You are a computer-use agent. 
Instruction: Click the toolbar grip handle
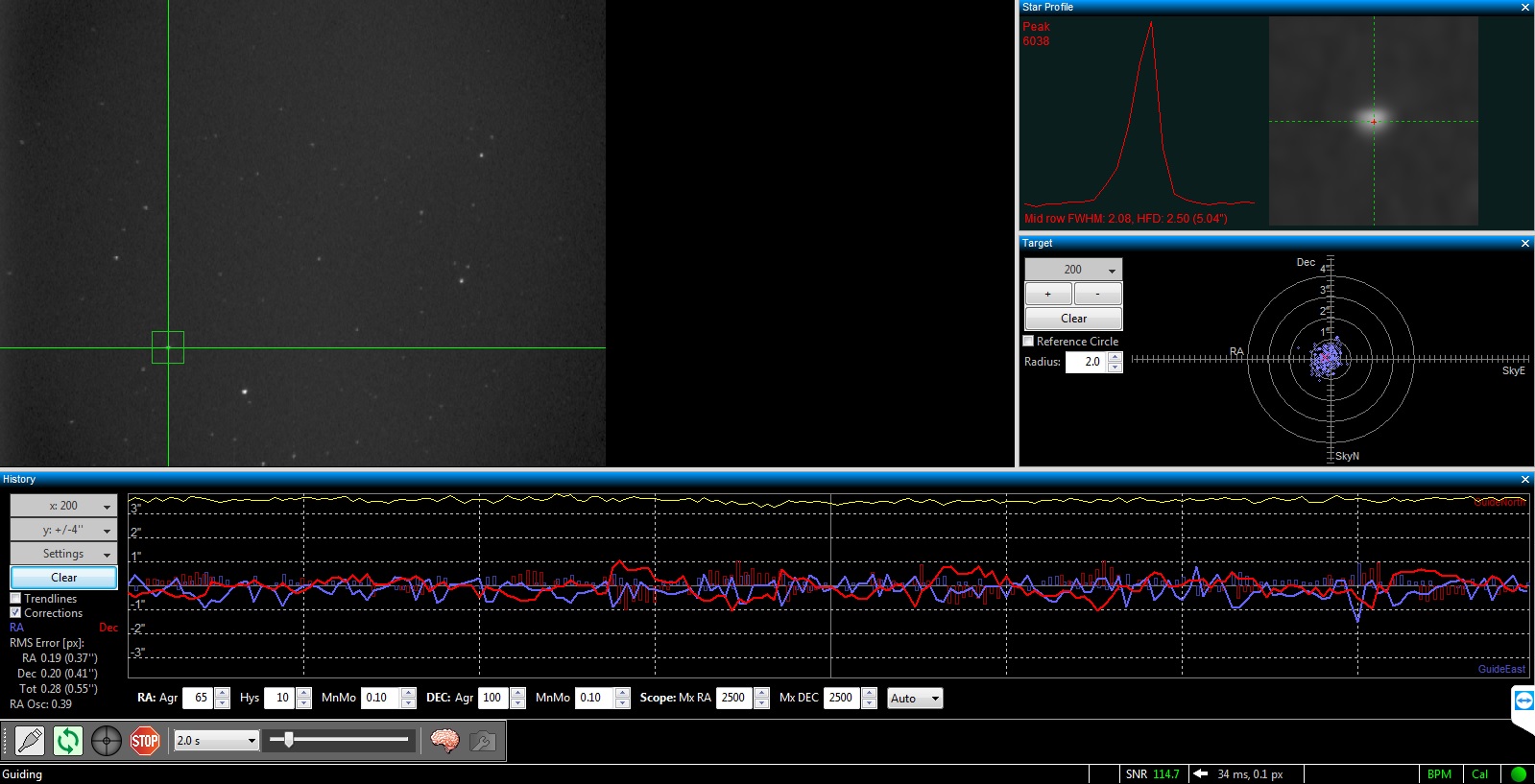[6, 741]
